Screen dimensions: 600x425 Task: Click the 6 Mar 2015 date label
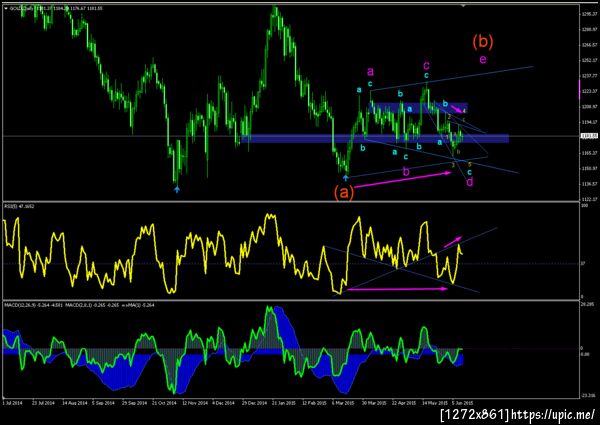pyautogui.click(x=343, y=403)
